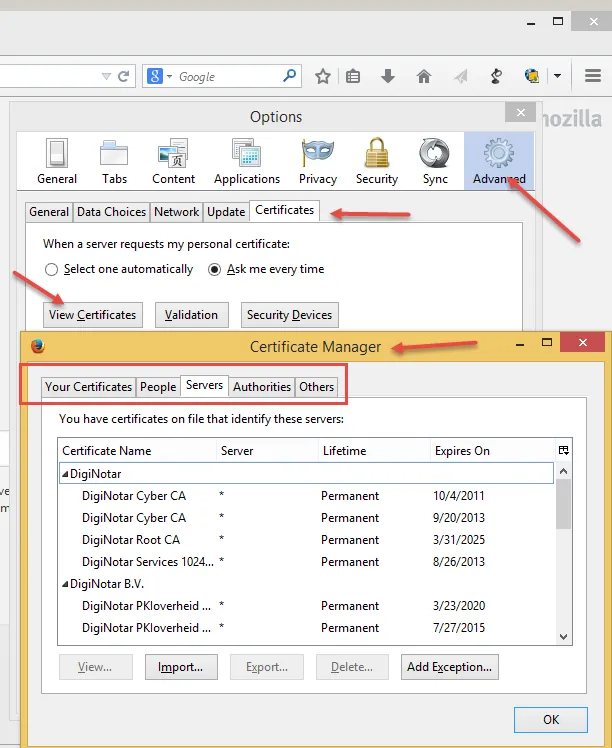The image size is (612, 748).
Task: Switch to the General sub-tab
Action: coord(49,212)
